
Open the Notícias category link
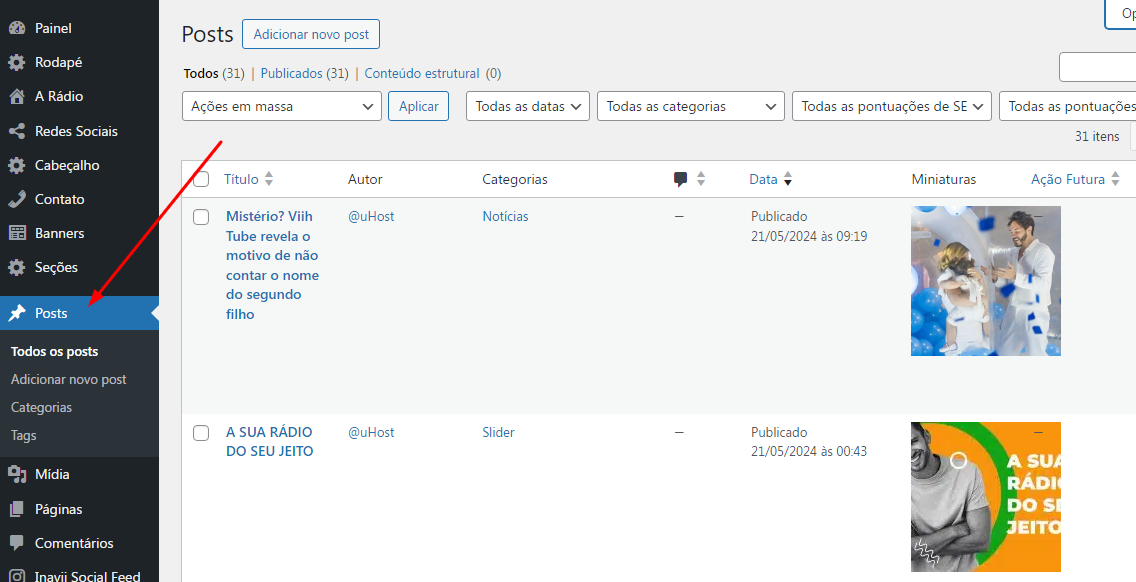click(505, 216)
